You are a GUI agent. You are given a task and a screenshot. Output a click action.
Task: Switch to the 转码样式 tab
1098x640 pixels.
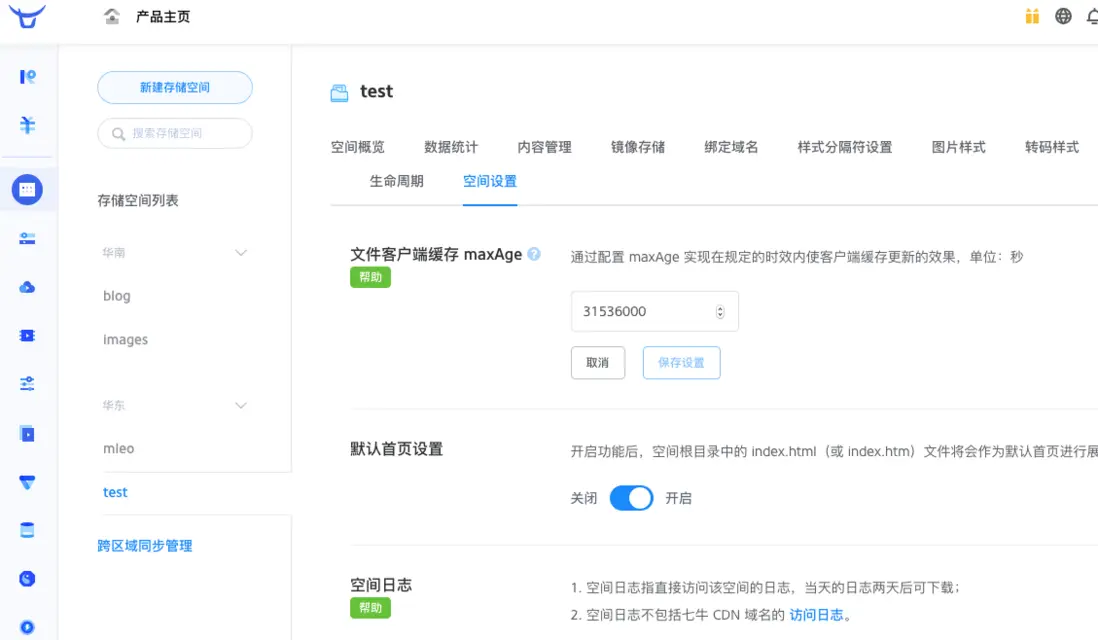(1052, 147)
